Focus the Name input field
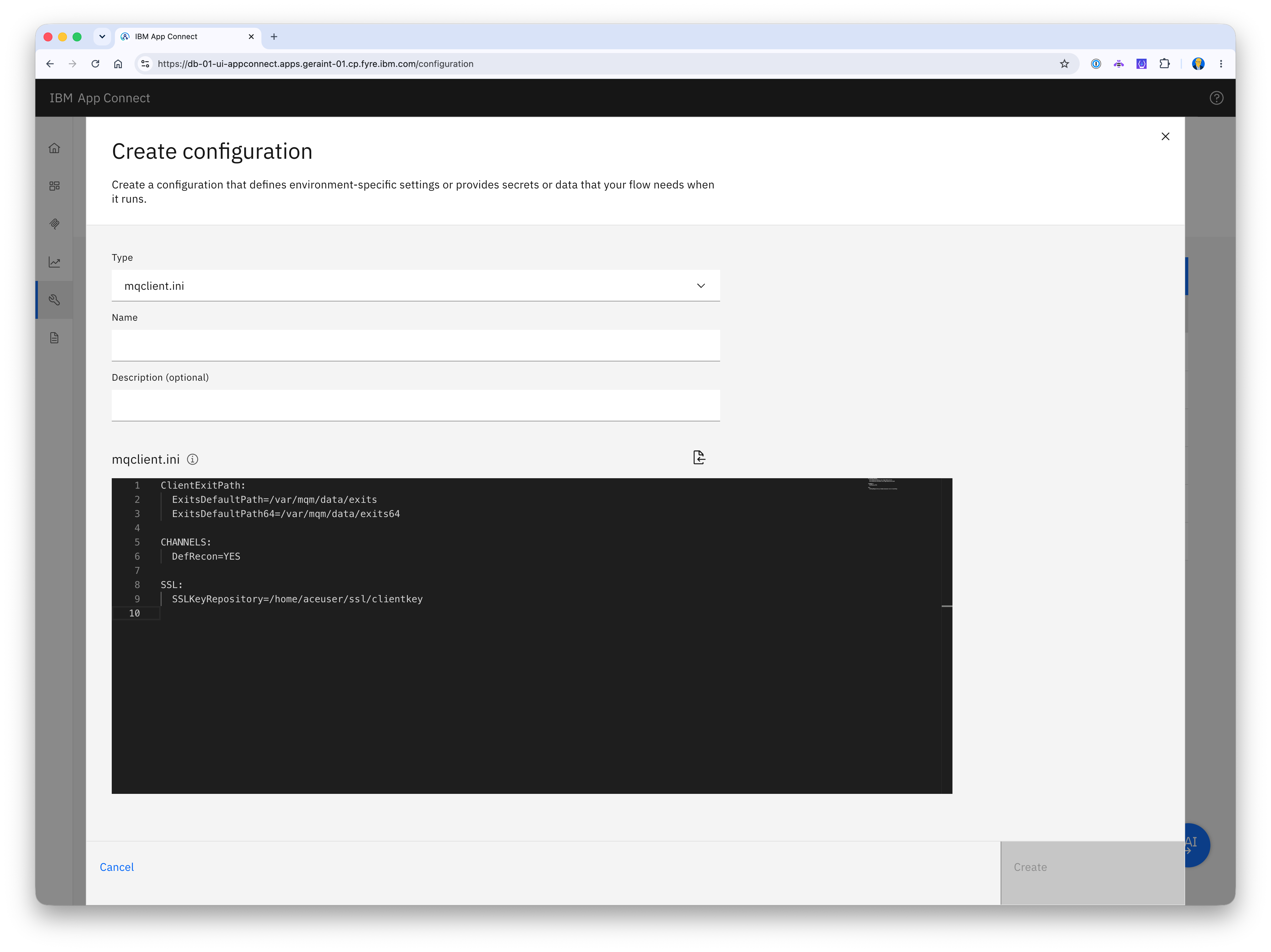 pyautogui.click(x=415, y=345)
